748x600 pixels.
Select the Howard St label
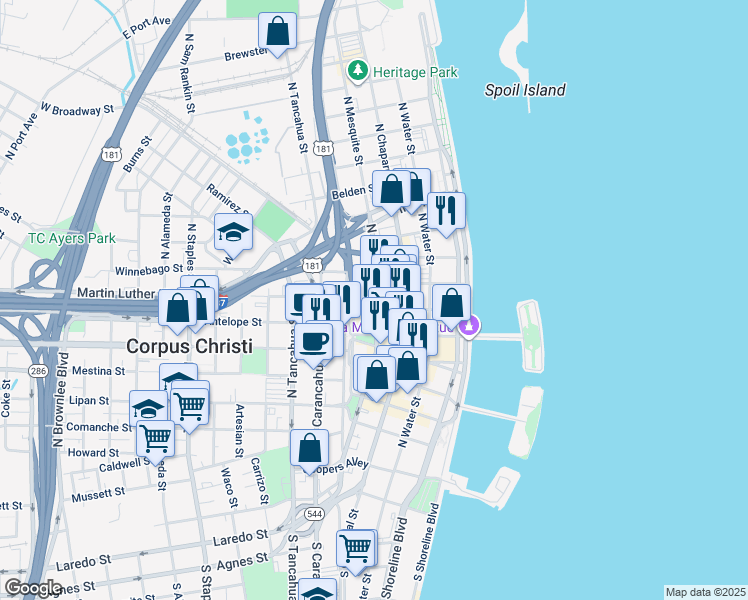click(93, 453)
